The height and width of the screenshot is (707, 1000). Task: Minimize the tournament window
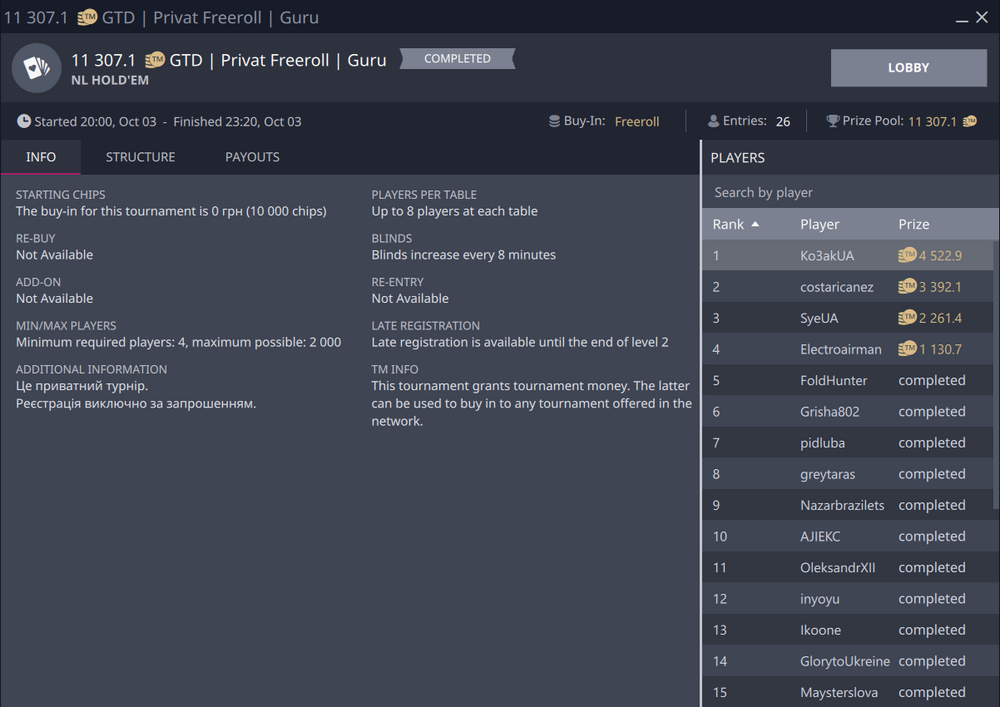point(961,18)
